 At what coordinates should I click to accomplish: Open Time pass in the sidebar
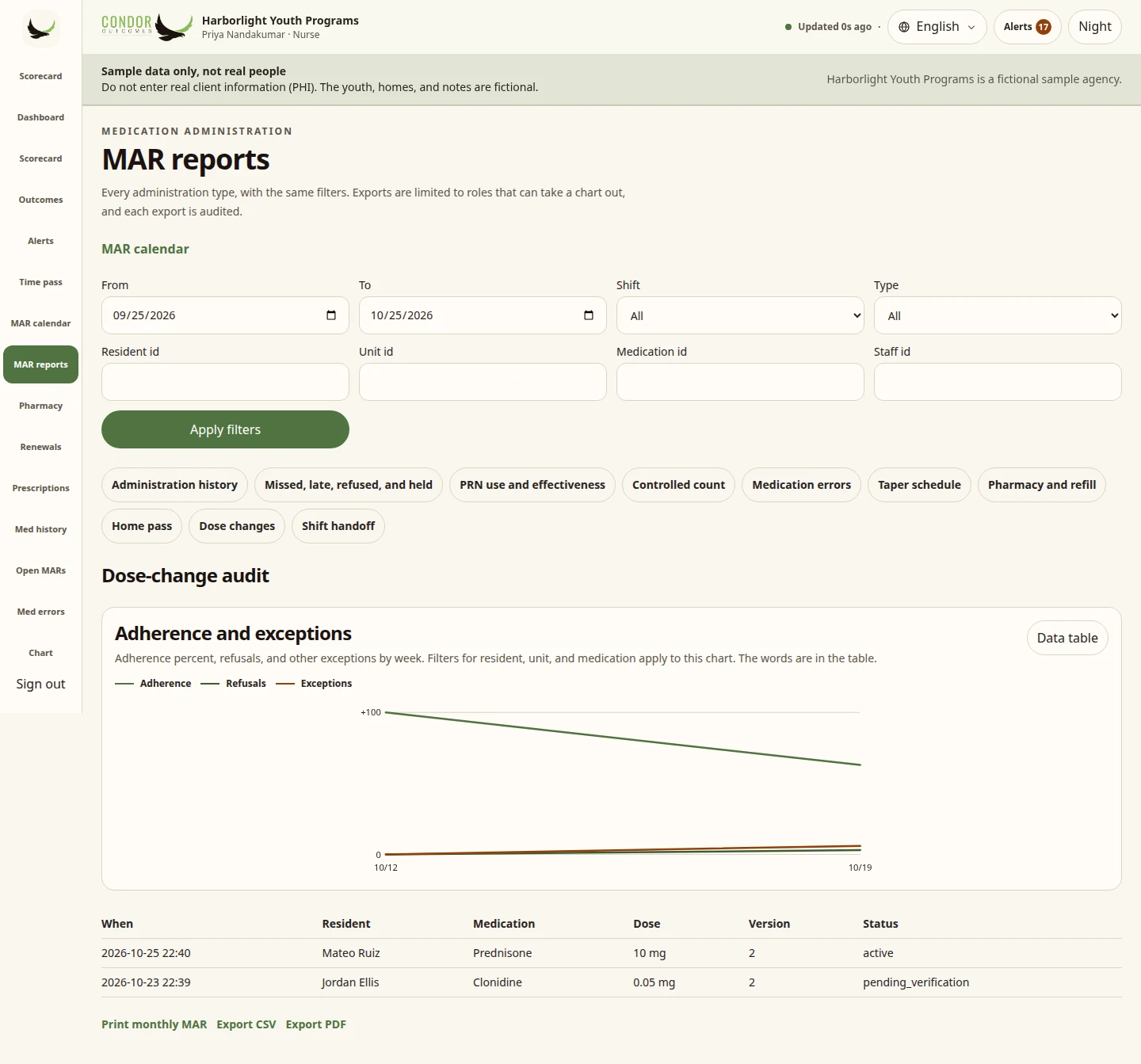(40, 282)
